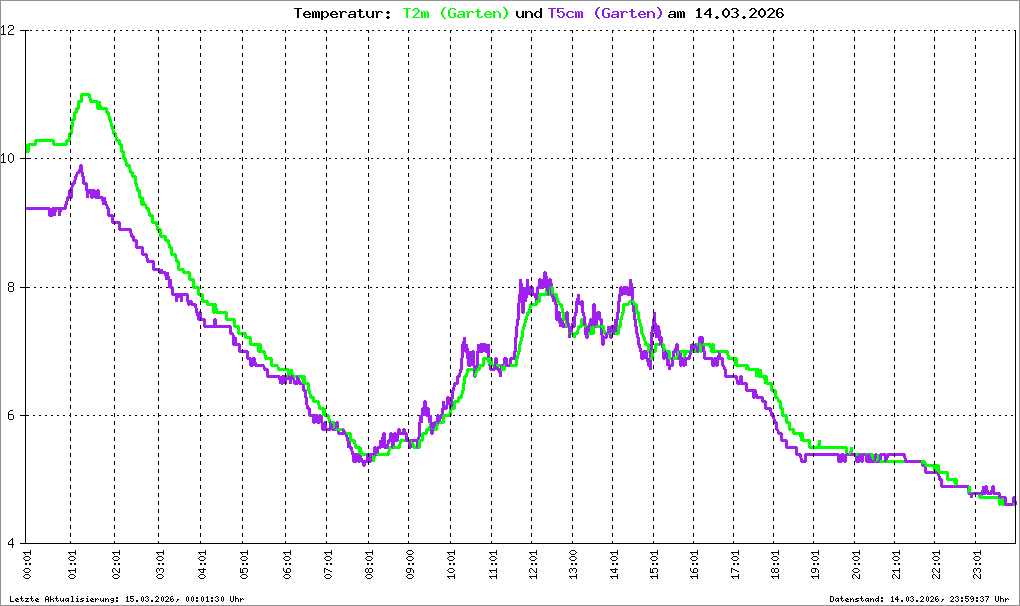
Task: Click the green curve's highest peak at 11 degrees
Action: pyautogui.click(x=86, y=95)
